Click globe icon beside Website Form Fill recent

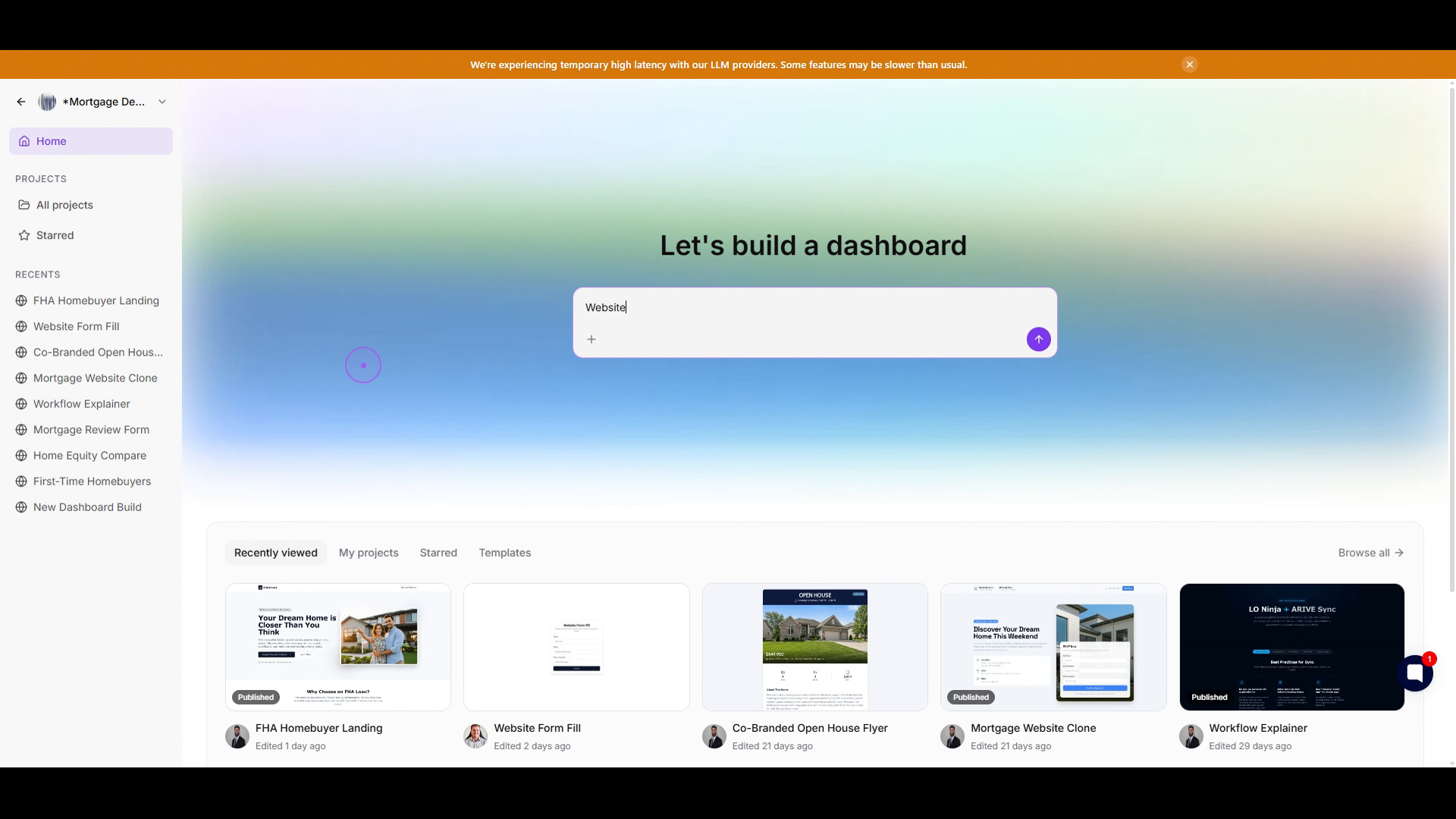point(21,326)
